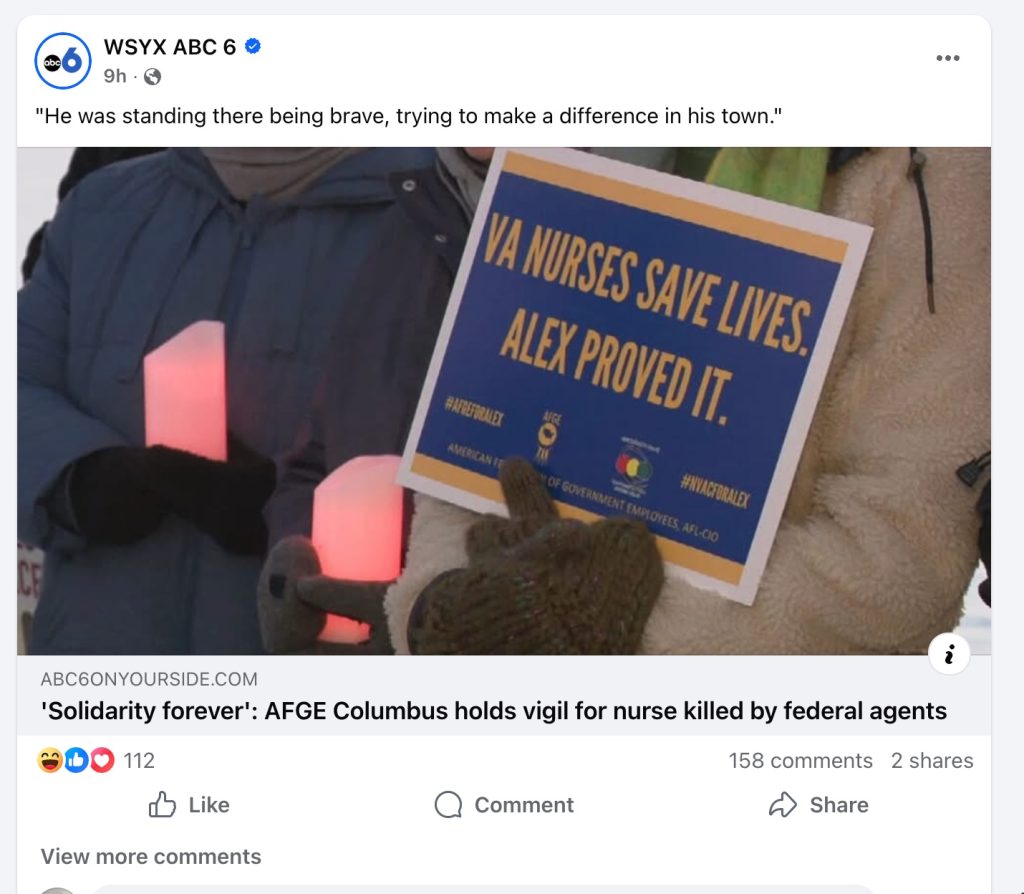Open the link info 'i' icon
Viewport: 1024px width, 894px height.
pyautogui.click(x=949, y=654)
